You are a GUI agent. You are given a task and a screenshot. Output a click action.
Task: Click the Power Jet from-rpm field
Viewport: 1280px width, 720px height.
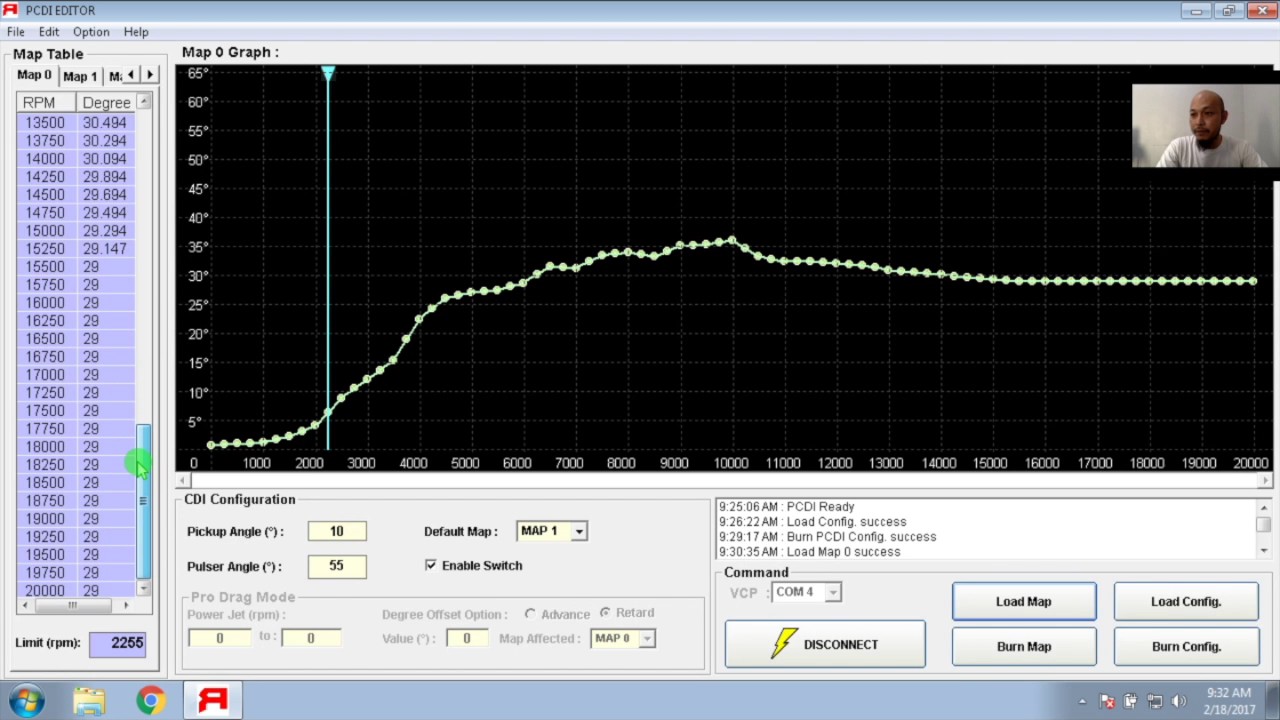click(x=220, y=638)
